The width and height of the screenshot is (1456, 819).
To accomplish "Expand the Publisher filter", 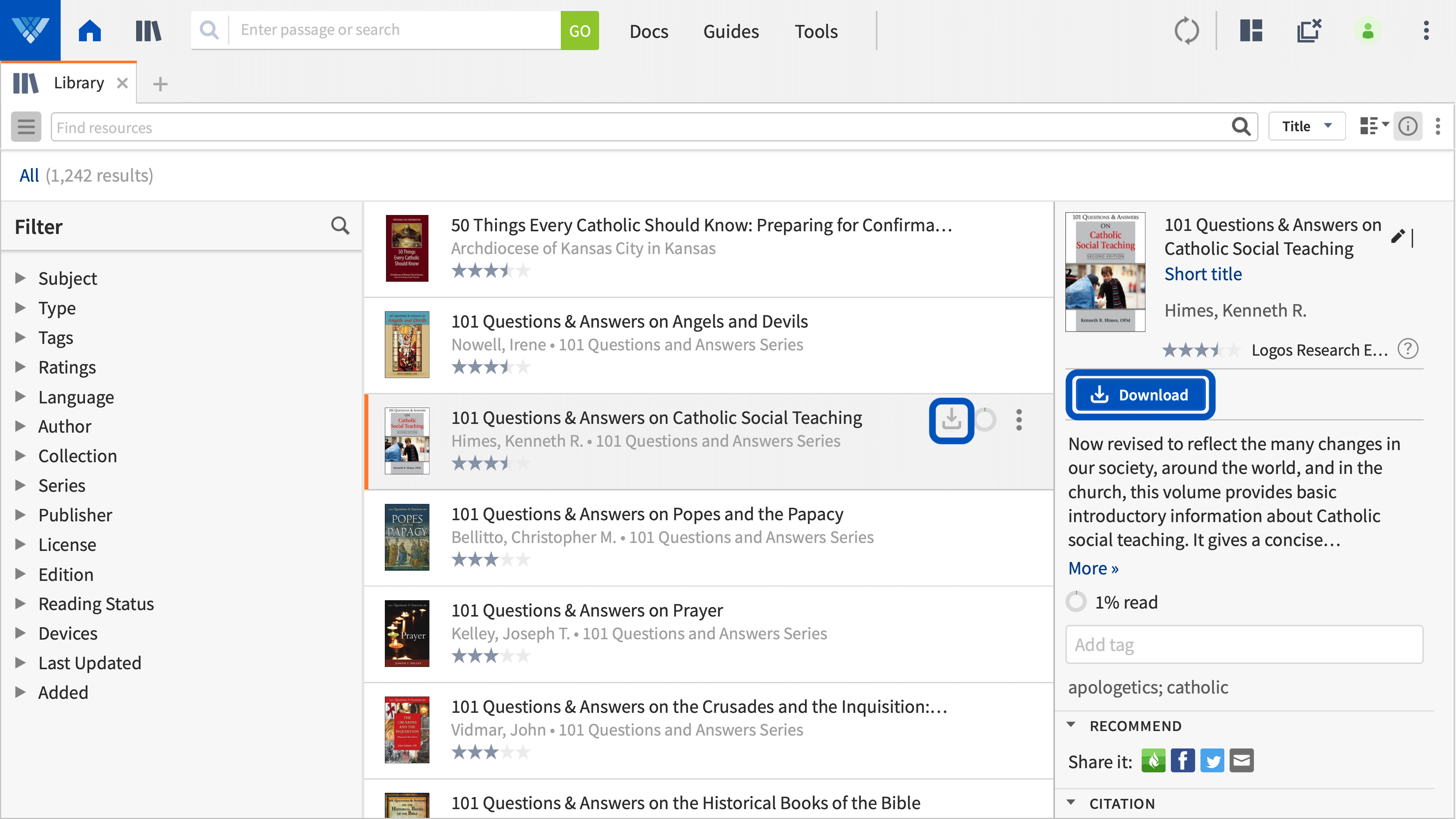I will (20, 515).
